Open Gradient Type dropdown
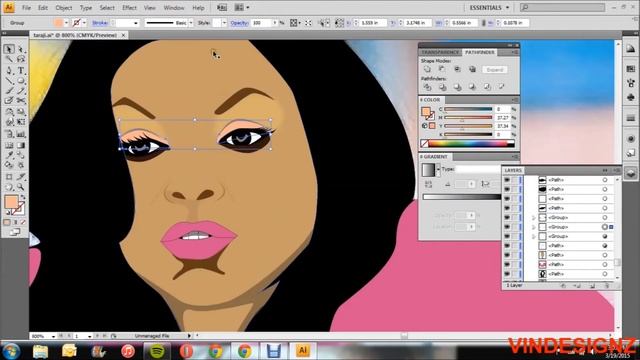 pos(478,169)
